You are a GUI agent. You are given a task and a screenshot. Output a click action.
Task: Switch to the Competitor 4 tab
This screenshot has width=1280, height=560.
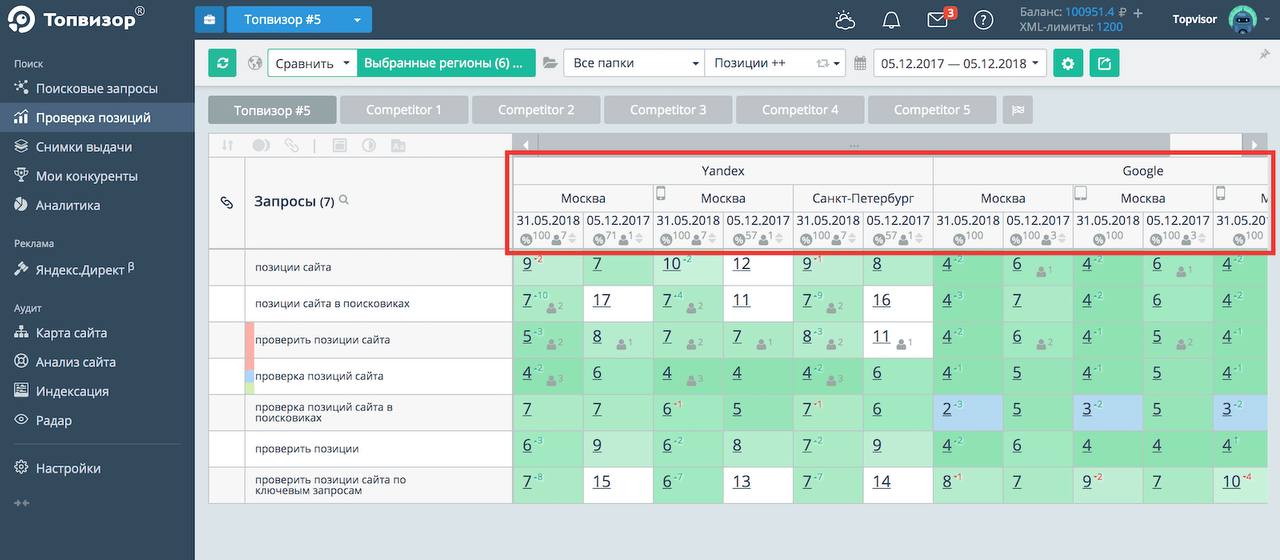pos(800,110)
